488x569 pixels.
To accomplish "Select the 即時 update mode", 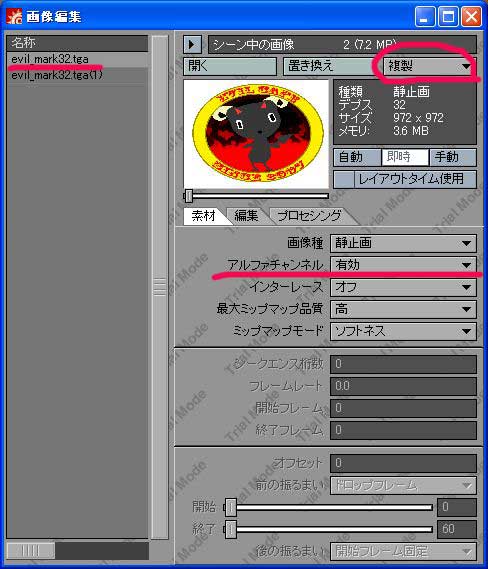I will (405, 157).
